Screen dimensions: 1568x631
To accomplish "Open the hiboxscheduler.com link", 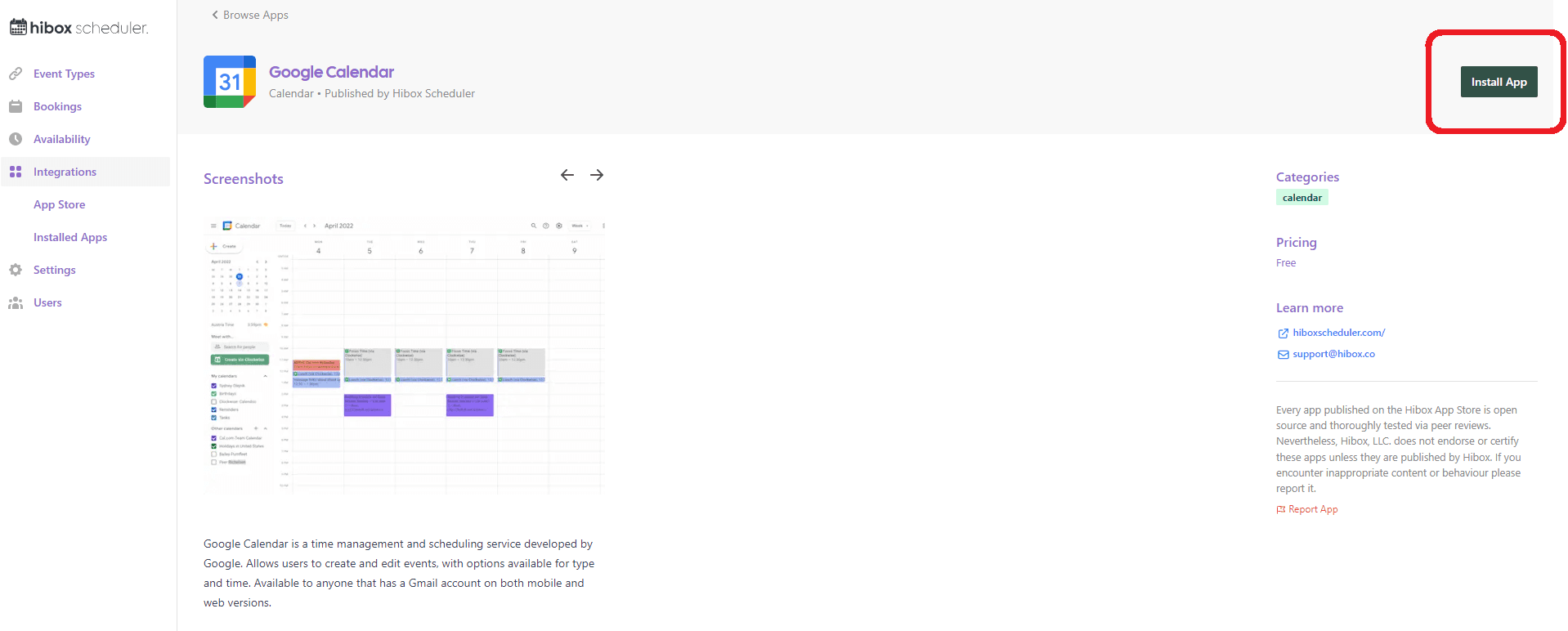I will [1338, 333].
